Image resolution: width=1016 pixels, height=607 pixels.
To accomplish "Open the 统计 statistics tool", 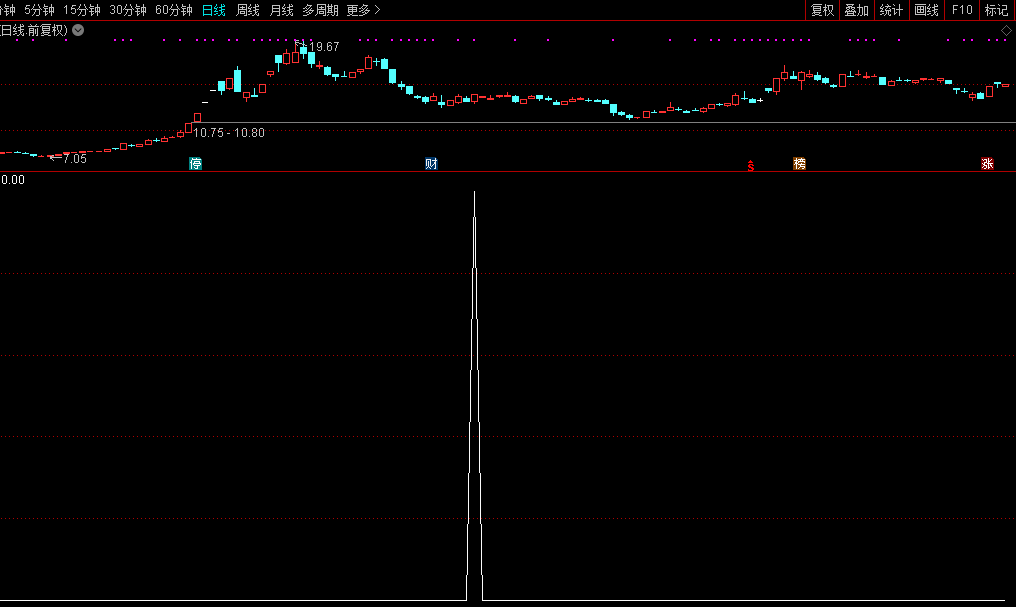I will click(x=891, y=10).
